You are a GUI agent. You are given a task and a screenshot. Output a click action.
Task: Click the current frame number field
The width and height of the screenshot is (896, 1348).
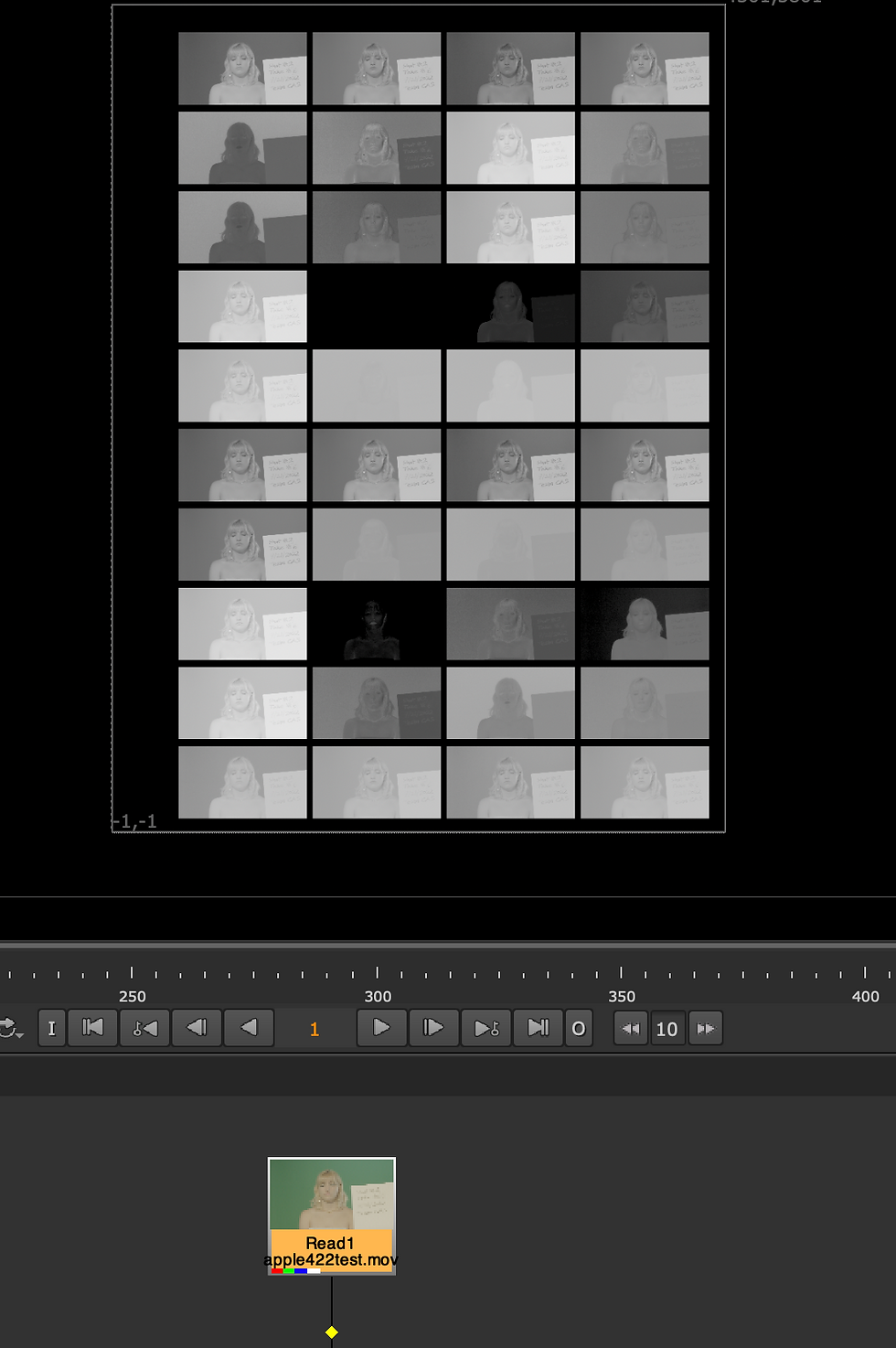point(315,1029)
